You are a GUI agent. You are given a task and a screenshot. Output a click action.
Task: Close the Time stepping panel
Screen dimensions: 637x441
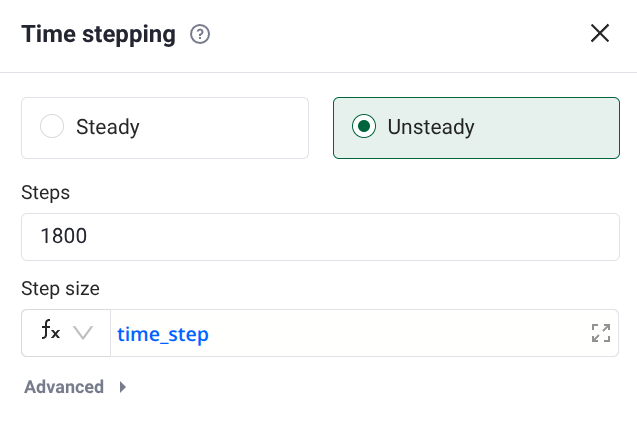pos(600,33)
